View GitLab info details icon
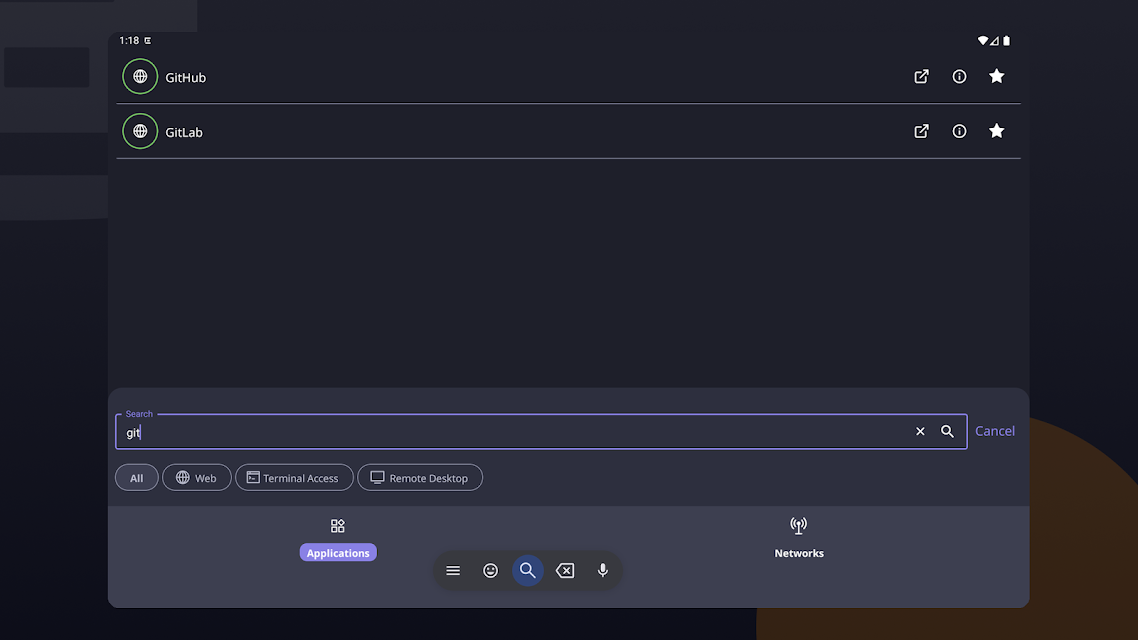This screenshot has width=1138, height=640. pos(959,131)
